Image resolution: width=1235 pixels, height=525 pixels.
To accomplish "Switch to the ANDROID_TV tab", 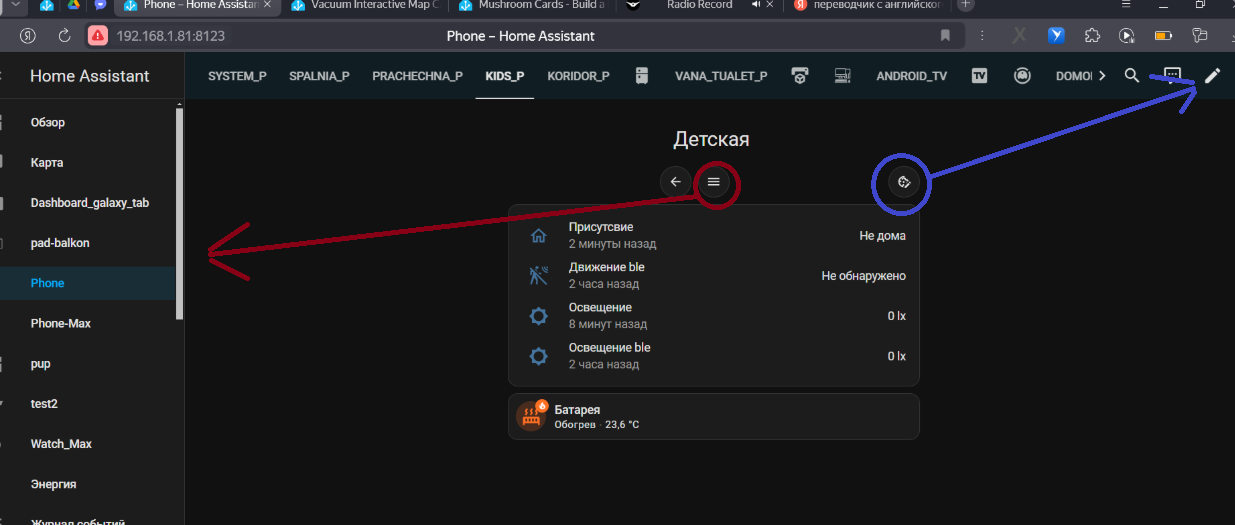I will (x=911, y=76).
